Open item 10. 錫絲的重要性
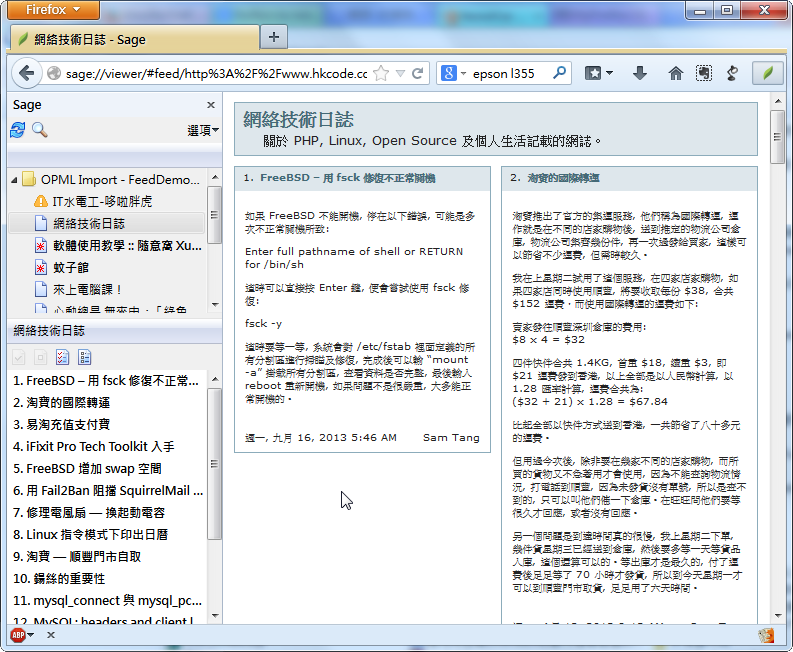This screenshot has height=652, width=793. (x=59, y=579)
